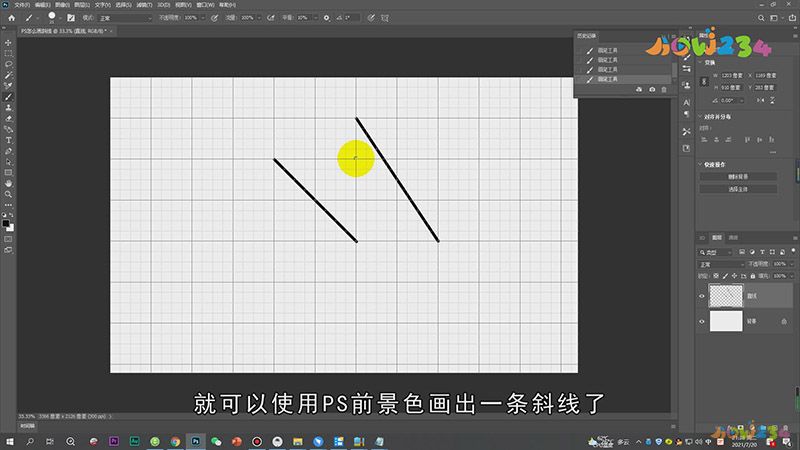
Task: Toggle visibility of the background layer
Action: (x=702, y=321)
